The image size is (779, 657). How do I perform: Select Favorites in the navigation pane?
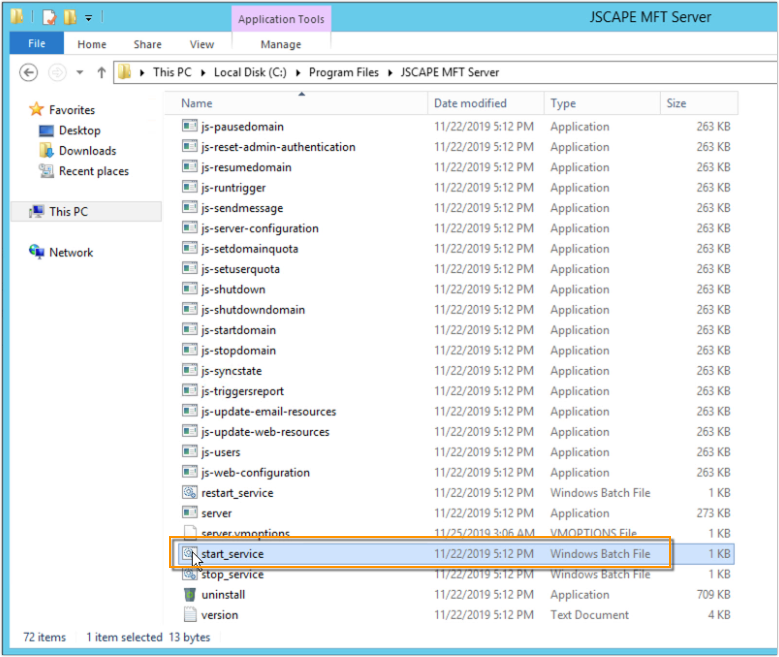point(72,109)
